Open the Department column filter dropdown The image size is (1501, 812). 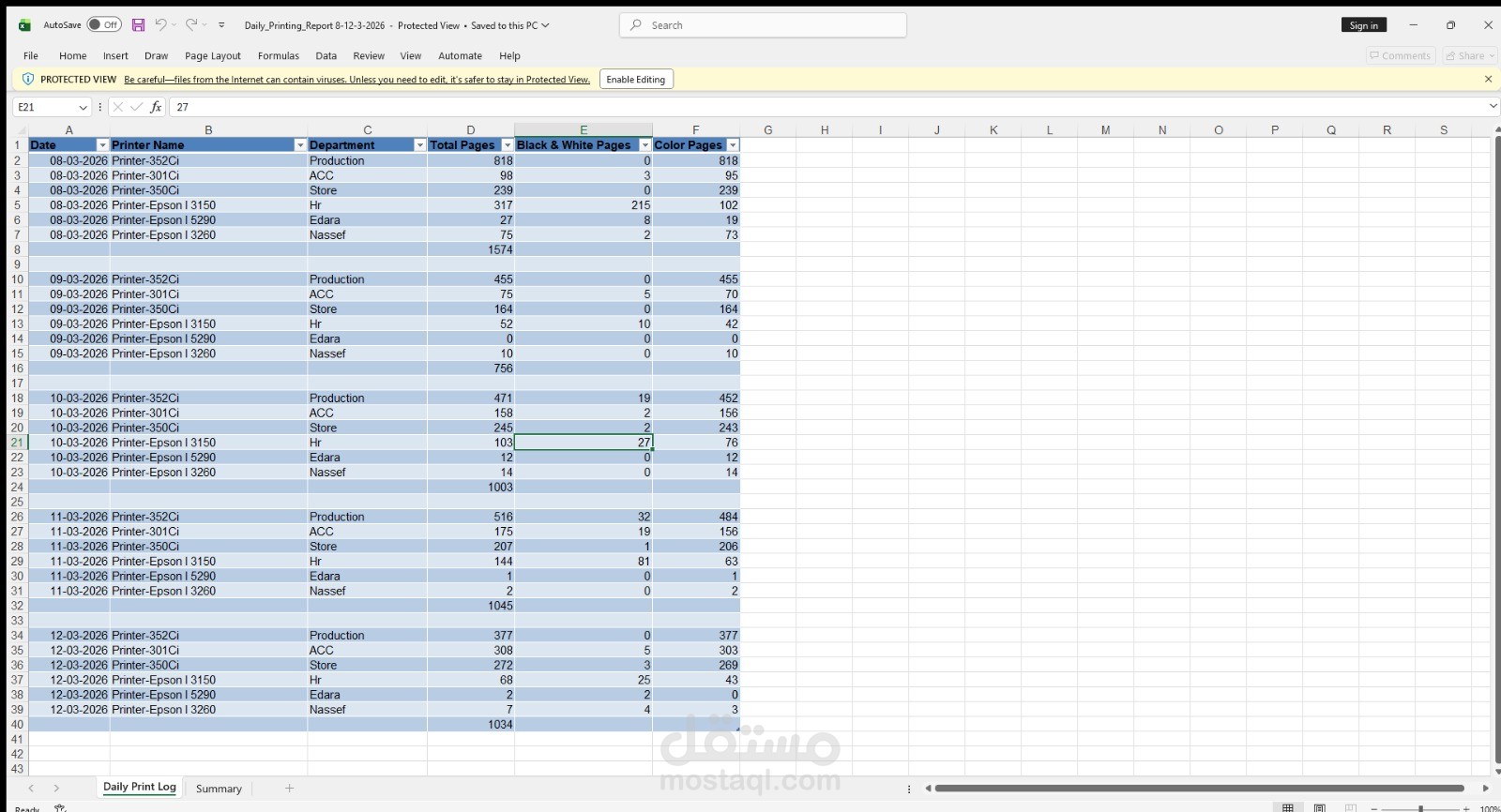[x=419, y=145]
